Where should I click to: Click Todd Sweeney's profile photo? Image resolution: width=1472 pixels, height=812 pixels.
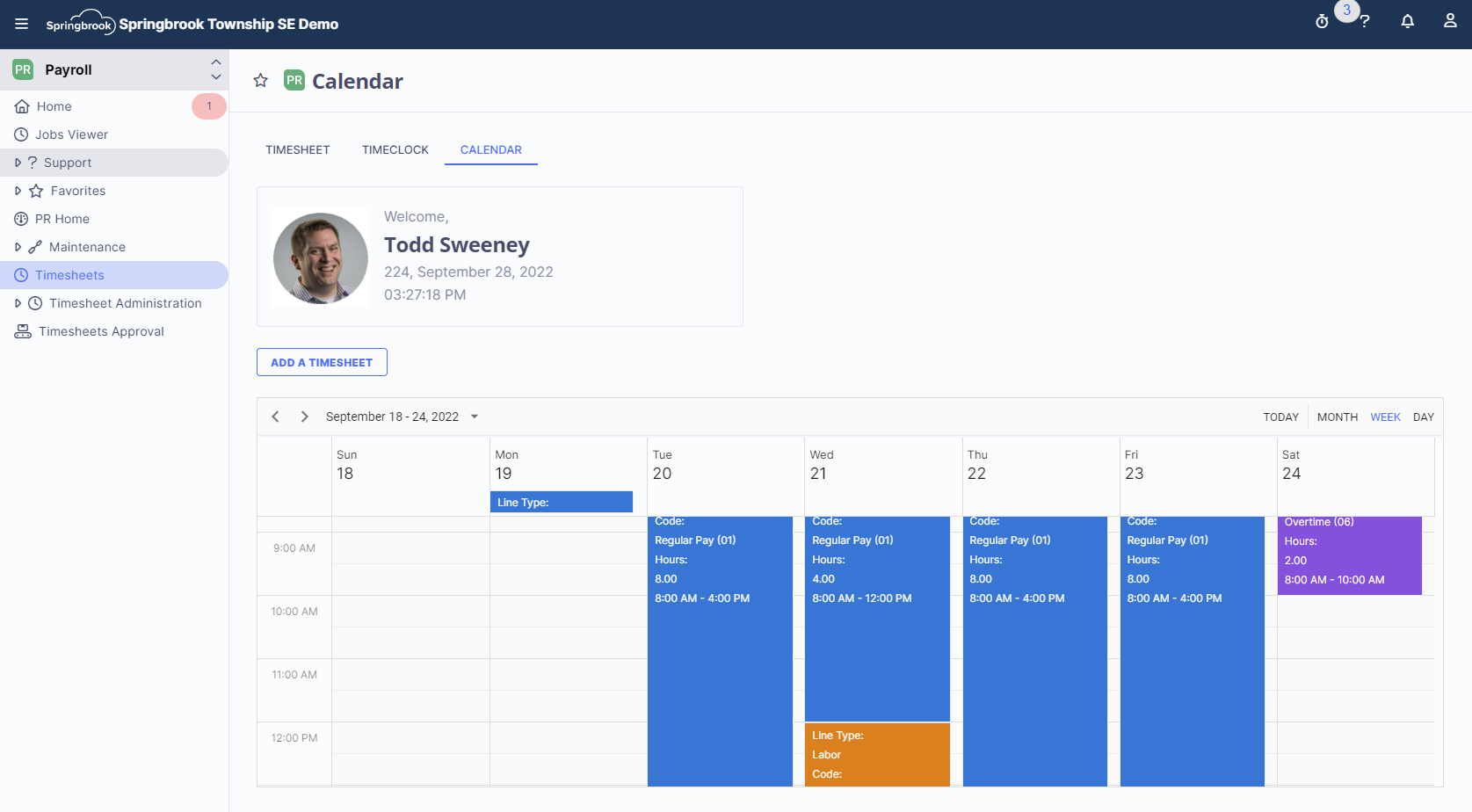tap(320, 257)
